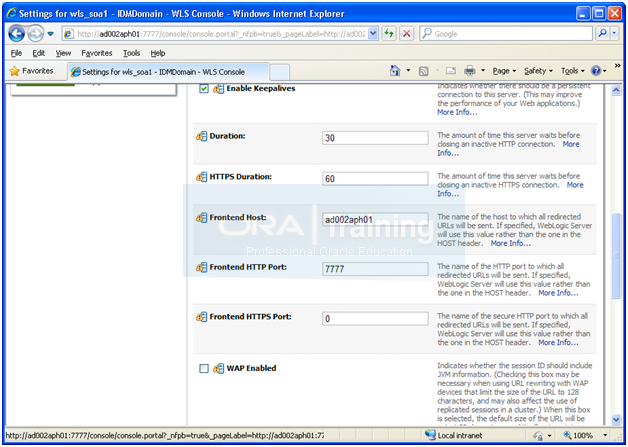Open the Favorites star button
The height and width of the screenshot is (447, 628).
tap(31, 71)
